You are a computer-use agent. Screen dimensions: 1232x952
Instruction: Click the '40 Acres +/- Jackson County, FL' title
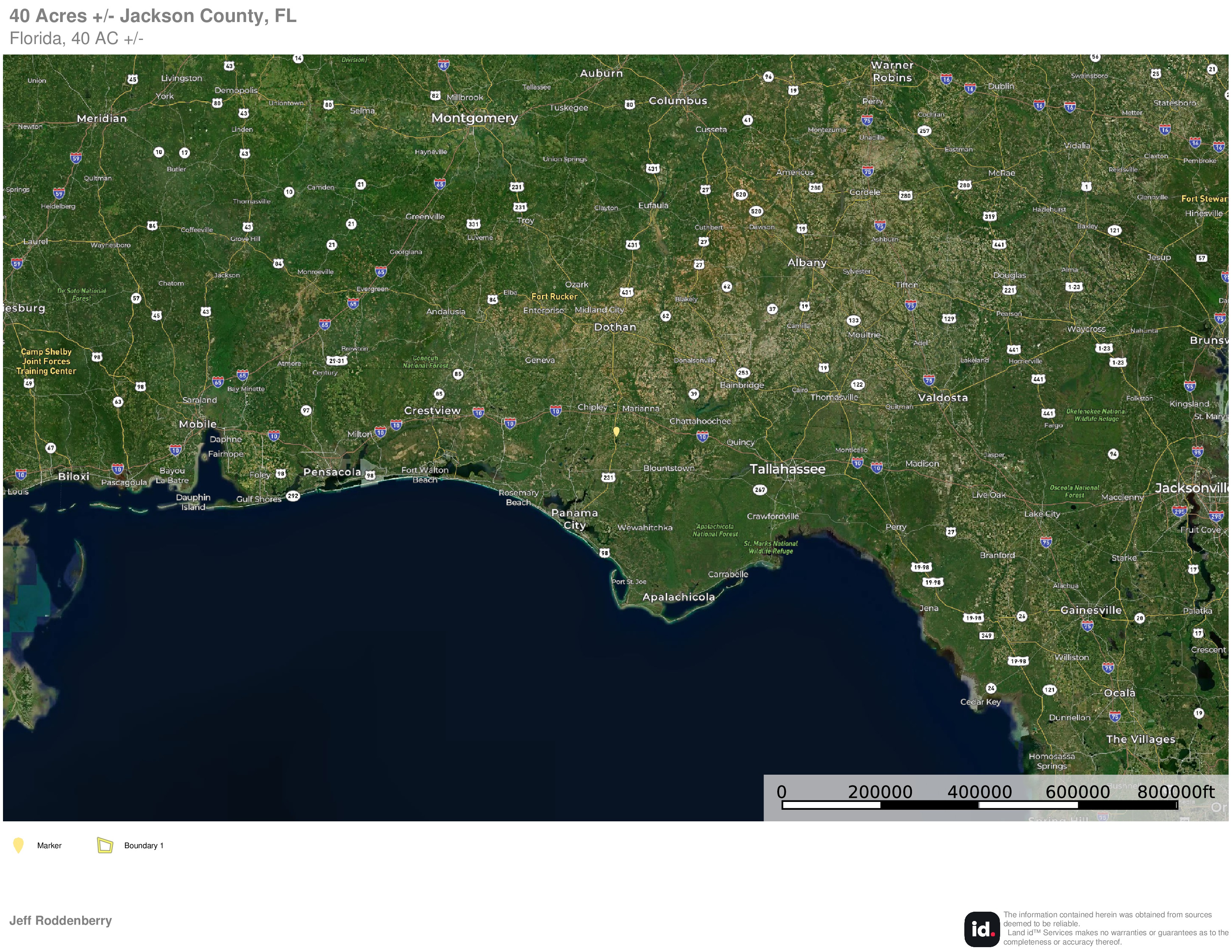(153, 16)
